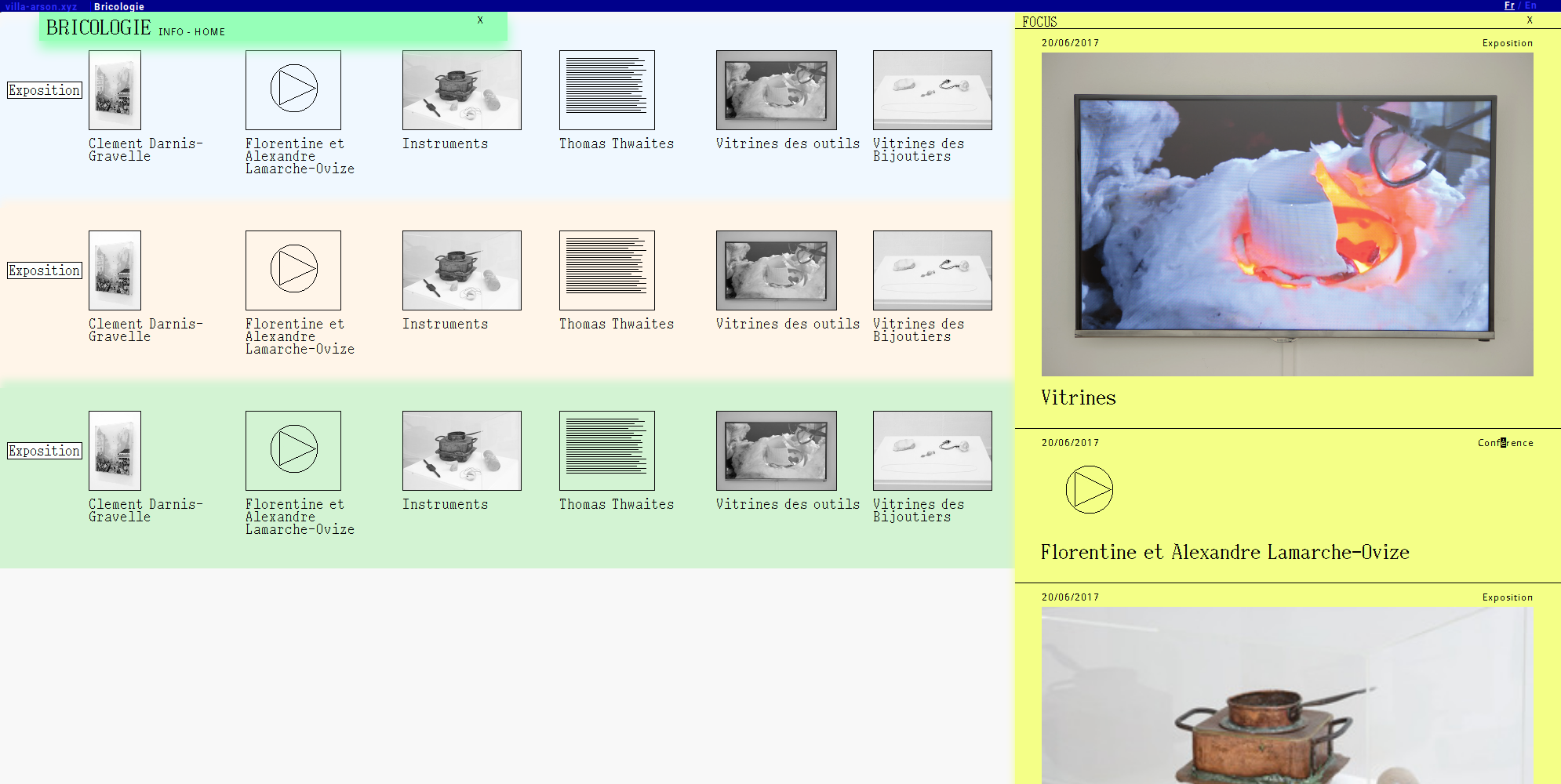Viewport: 1561px width, 784px height.
Task: Open Vitrines des outils thumbnail, second row
Action: click(776, 270)
